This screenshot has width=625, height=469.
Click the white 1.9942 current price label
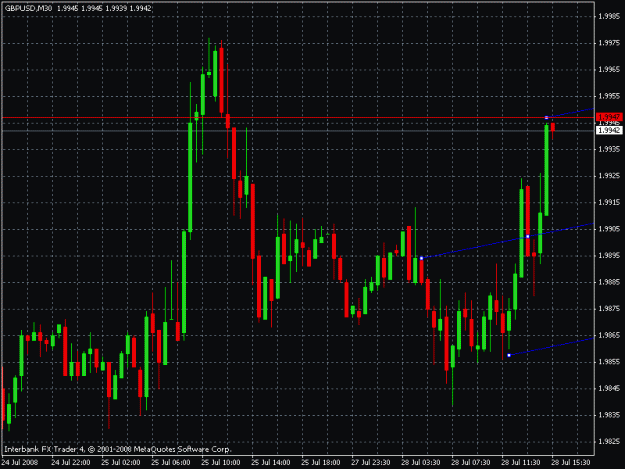(x=609, y=130)
